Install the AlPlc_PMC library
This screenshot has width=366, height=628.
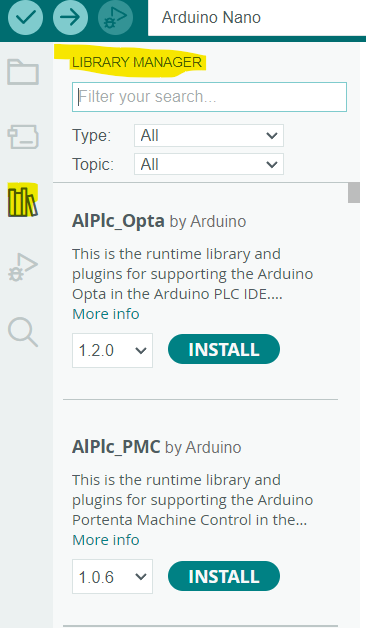click(224, 576)
